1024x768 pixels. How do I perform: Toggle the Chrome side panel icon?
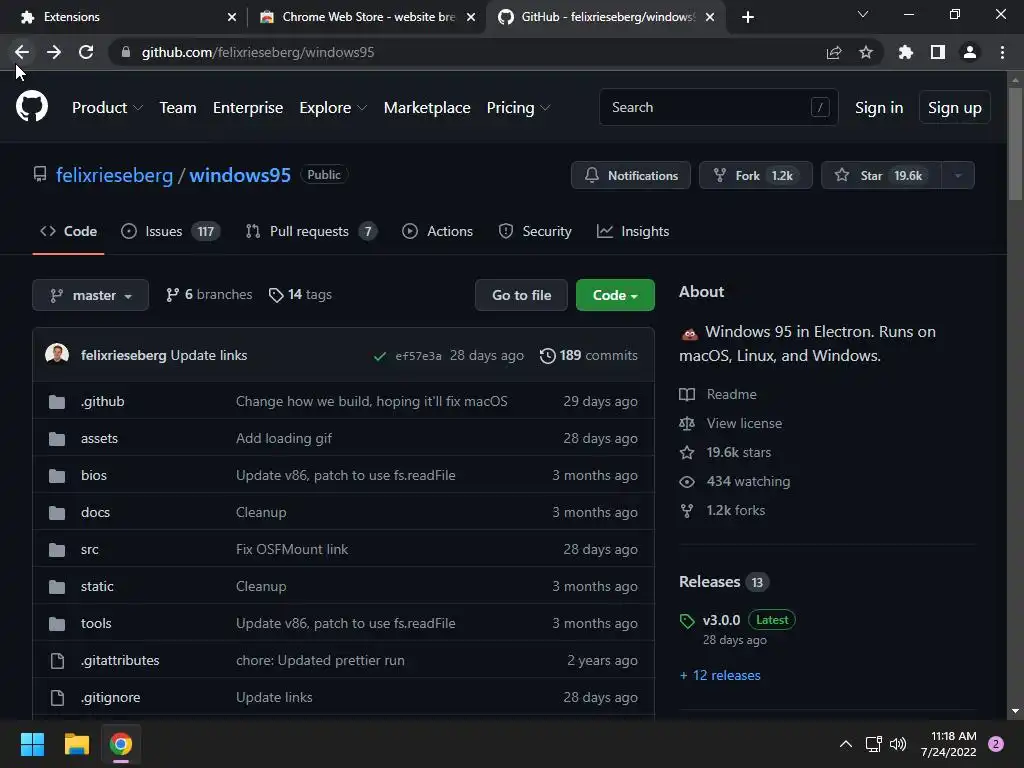click(938, 52)
